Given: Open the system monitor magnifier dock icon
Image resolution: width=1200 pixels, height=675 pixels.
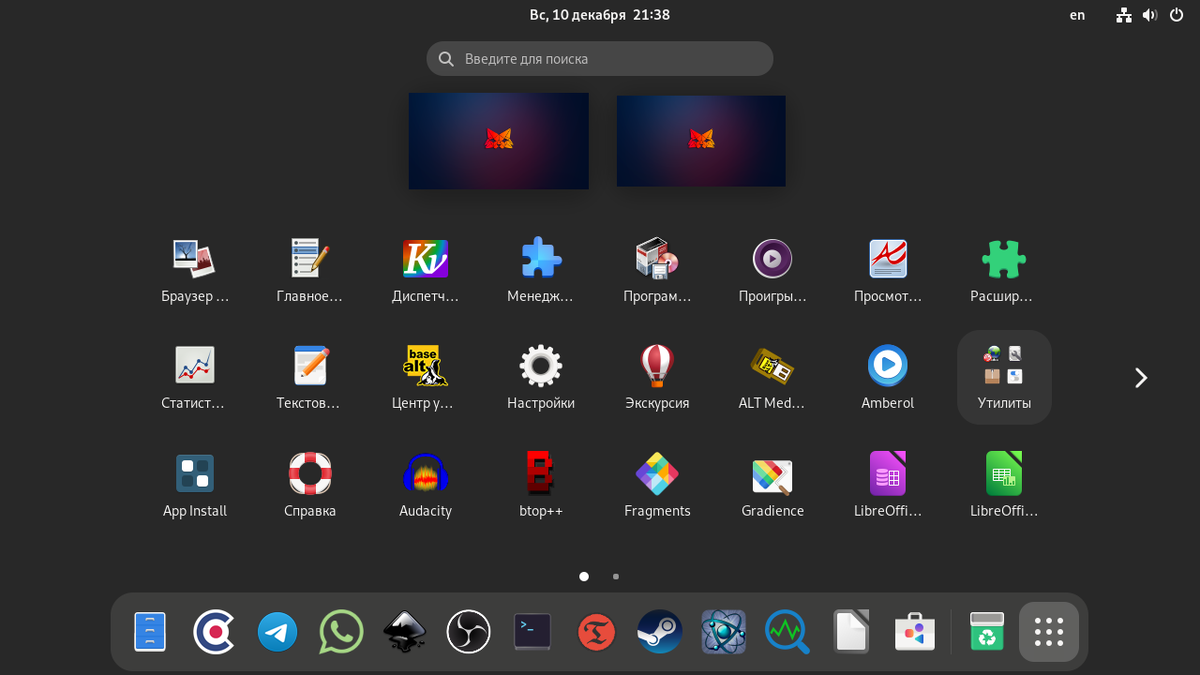Looking at the screenshot, I should (x=787, y=632).
